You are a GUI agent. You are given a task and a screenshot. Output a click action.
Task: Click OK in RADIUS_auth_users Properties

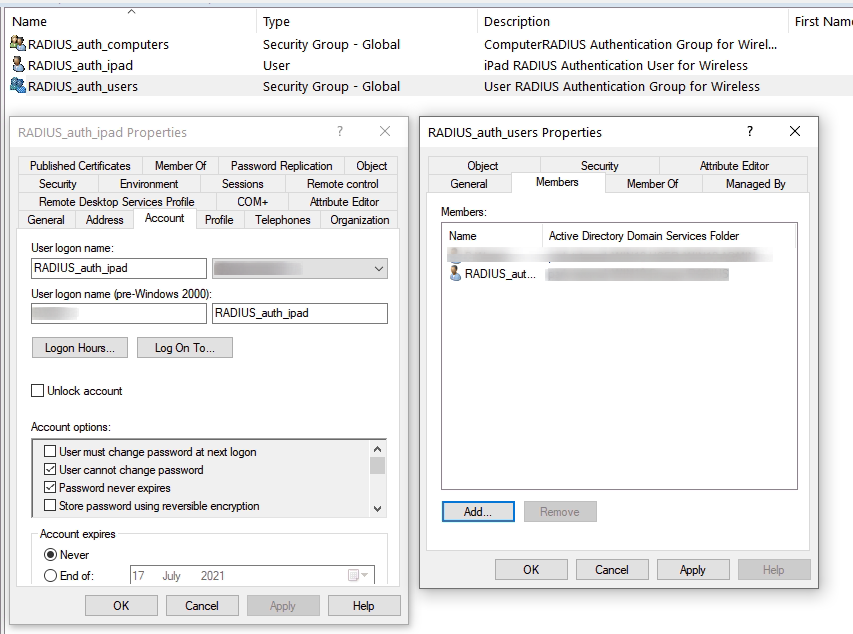click(531, 569)
